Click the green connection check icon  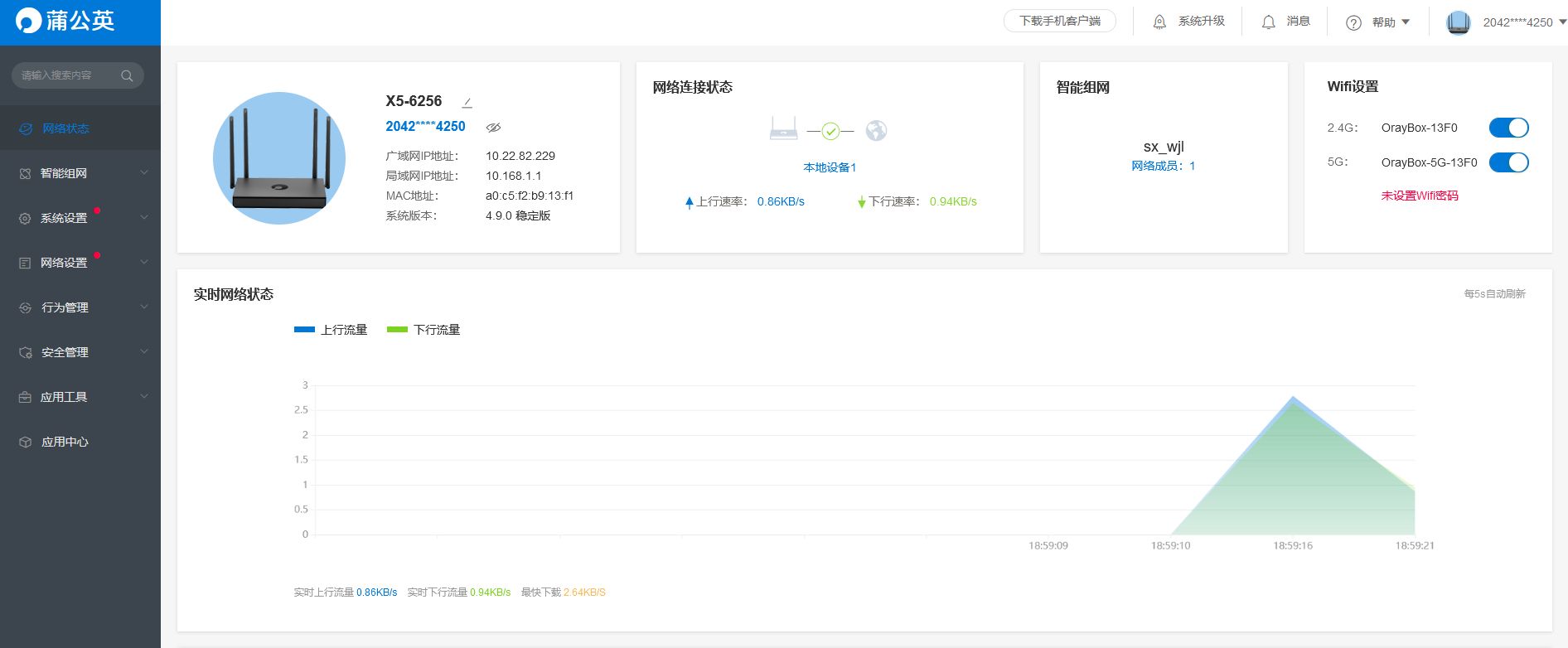830,131
